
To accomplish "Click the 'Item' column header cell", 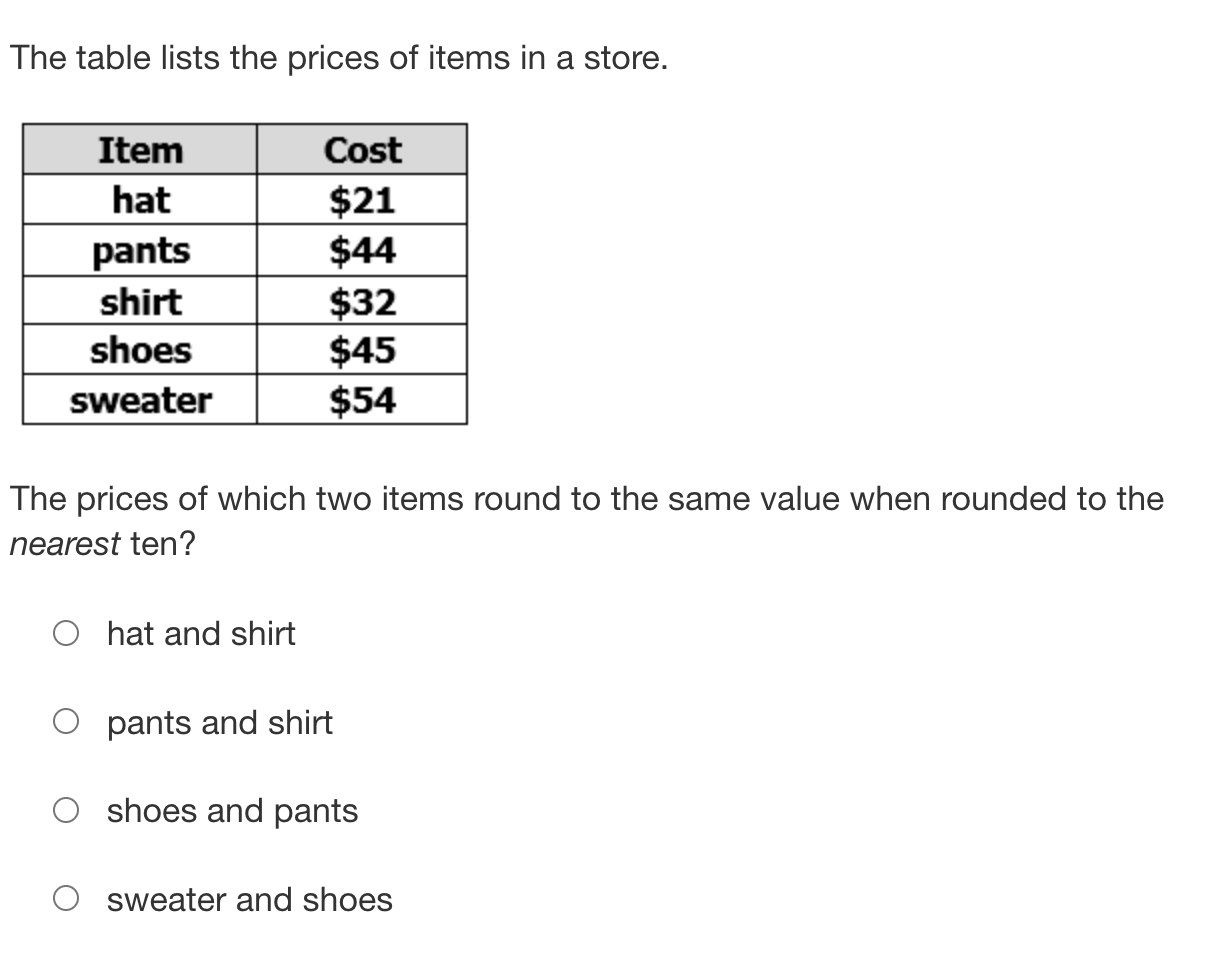I will (140, 150).
